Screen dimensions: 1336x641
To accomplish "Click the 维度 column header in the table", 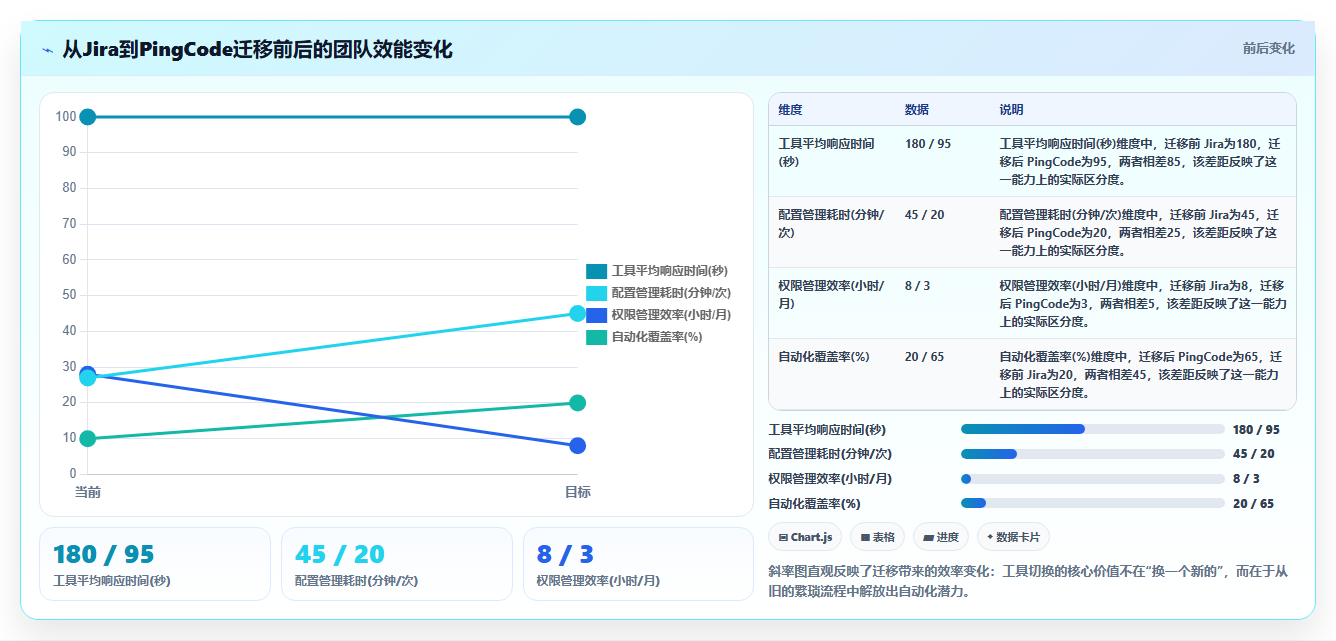I will click(790, 109).
